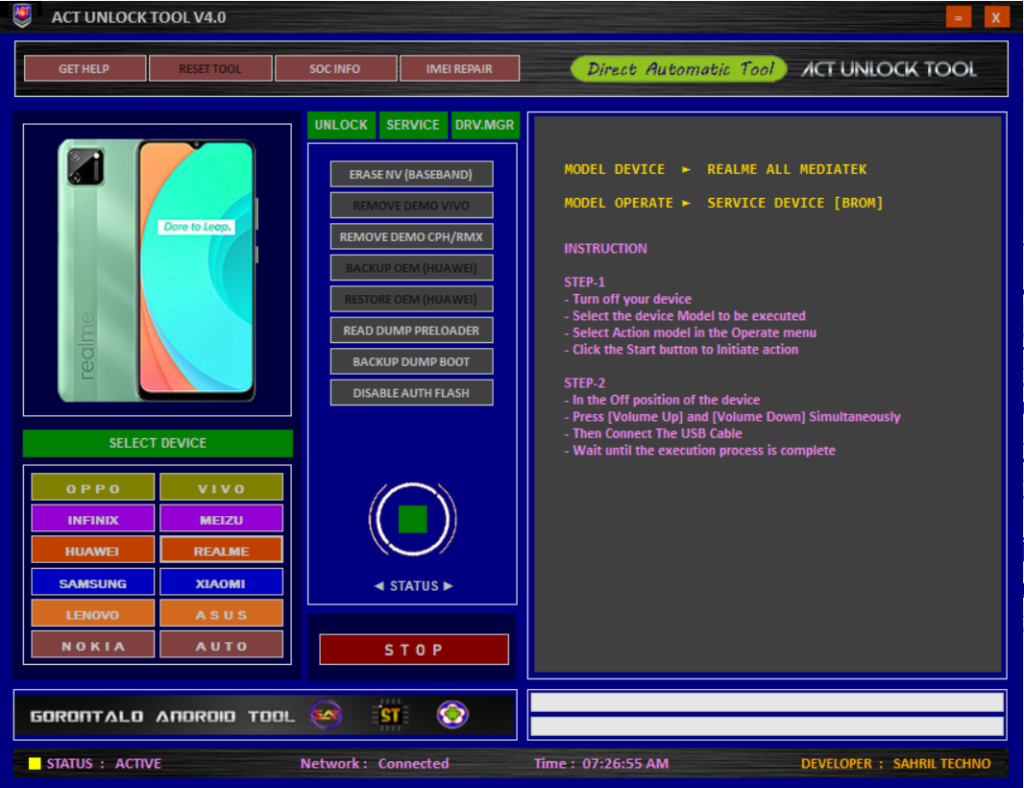Minimize the ACT Unlock Tool window

tap(958, 17)
